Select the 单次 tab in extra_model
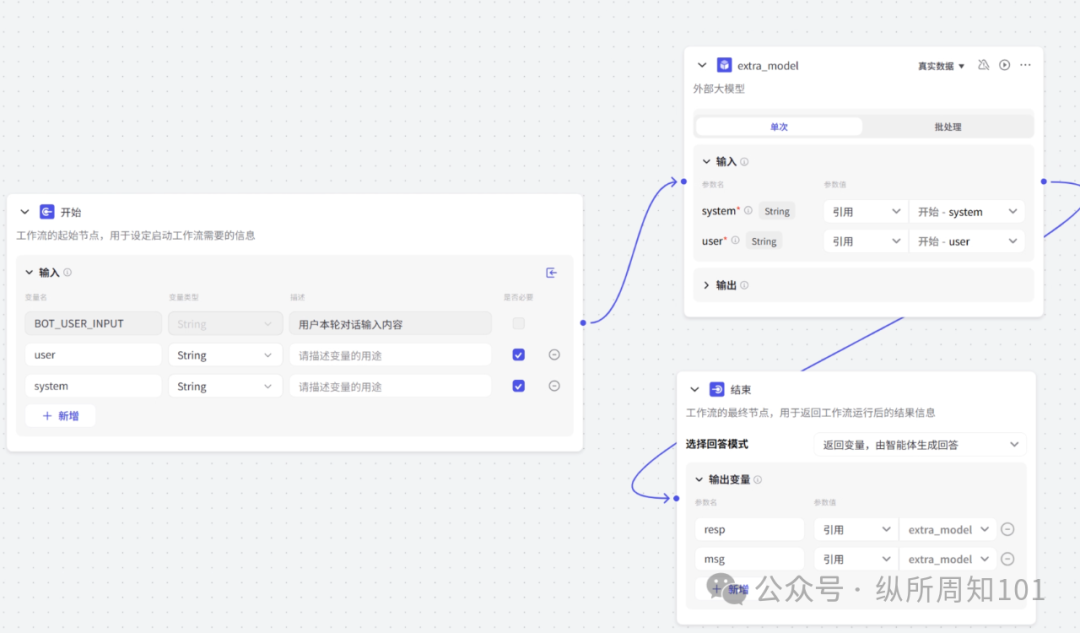1080x633 pixels. tap(777, 126)
